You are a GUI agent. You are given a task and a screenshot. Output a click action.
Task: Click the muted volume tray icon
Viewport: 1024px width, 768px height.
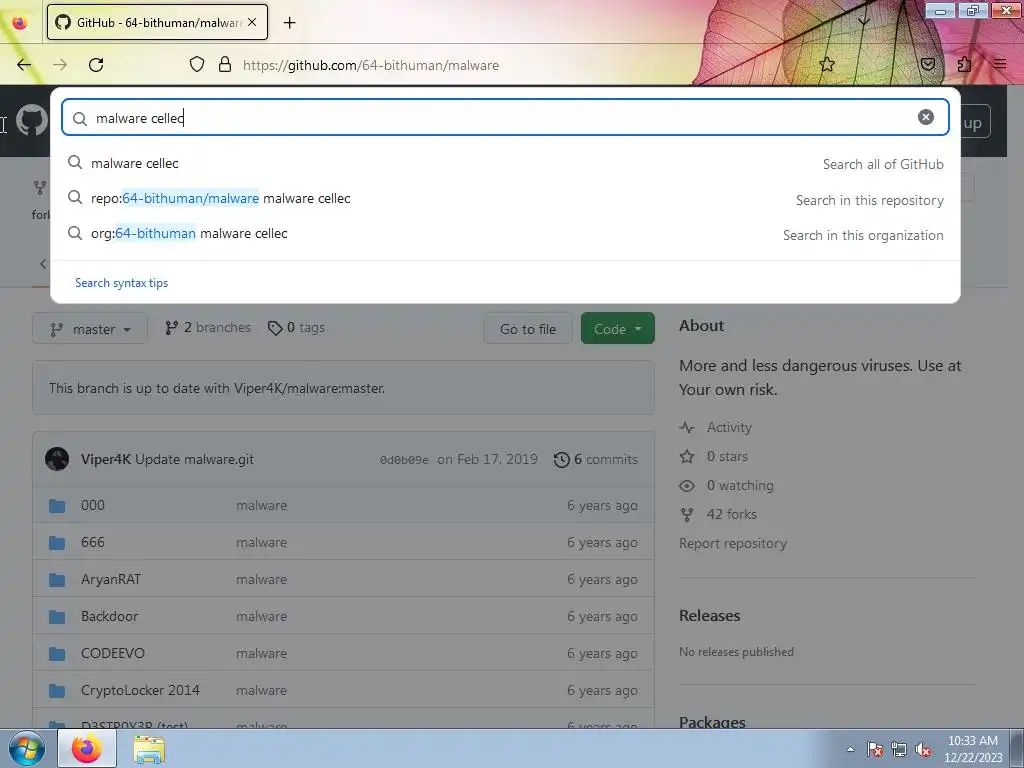tap(923, 749)
